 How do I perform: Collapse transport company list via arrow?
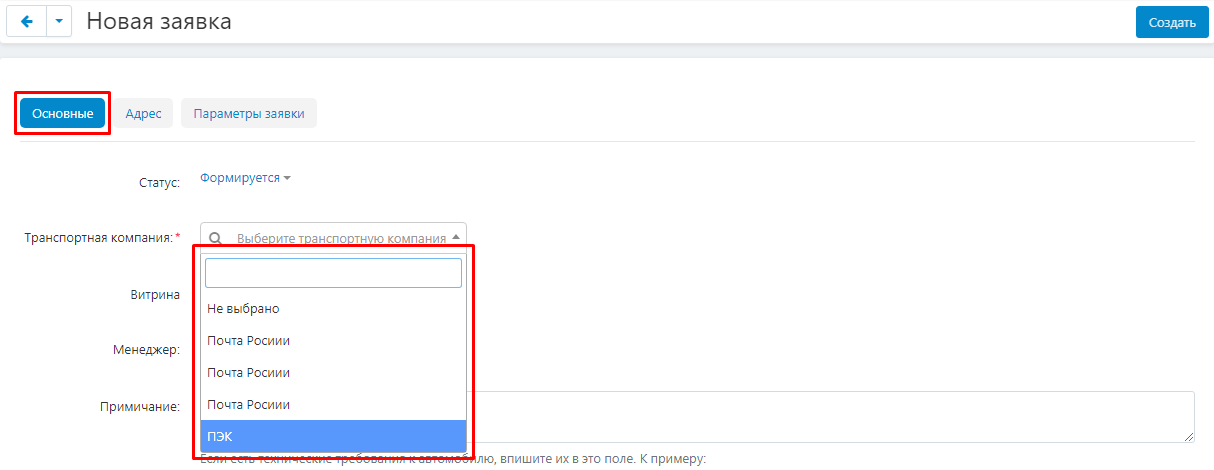(x=456, y=238)
